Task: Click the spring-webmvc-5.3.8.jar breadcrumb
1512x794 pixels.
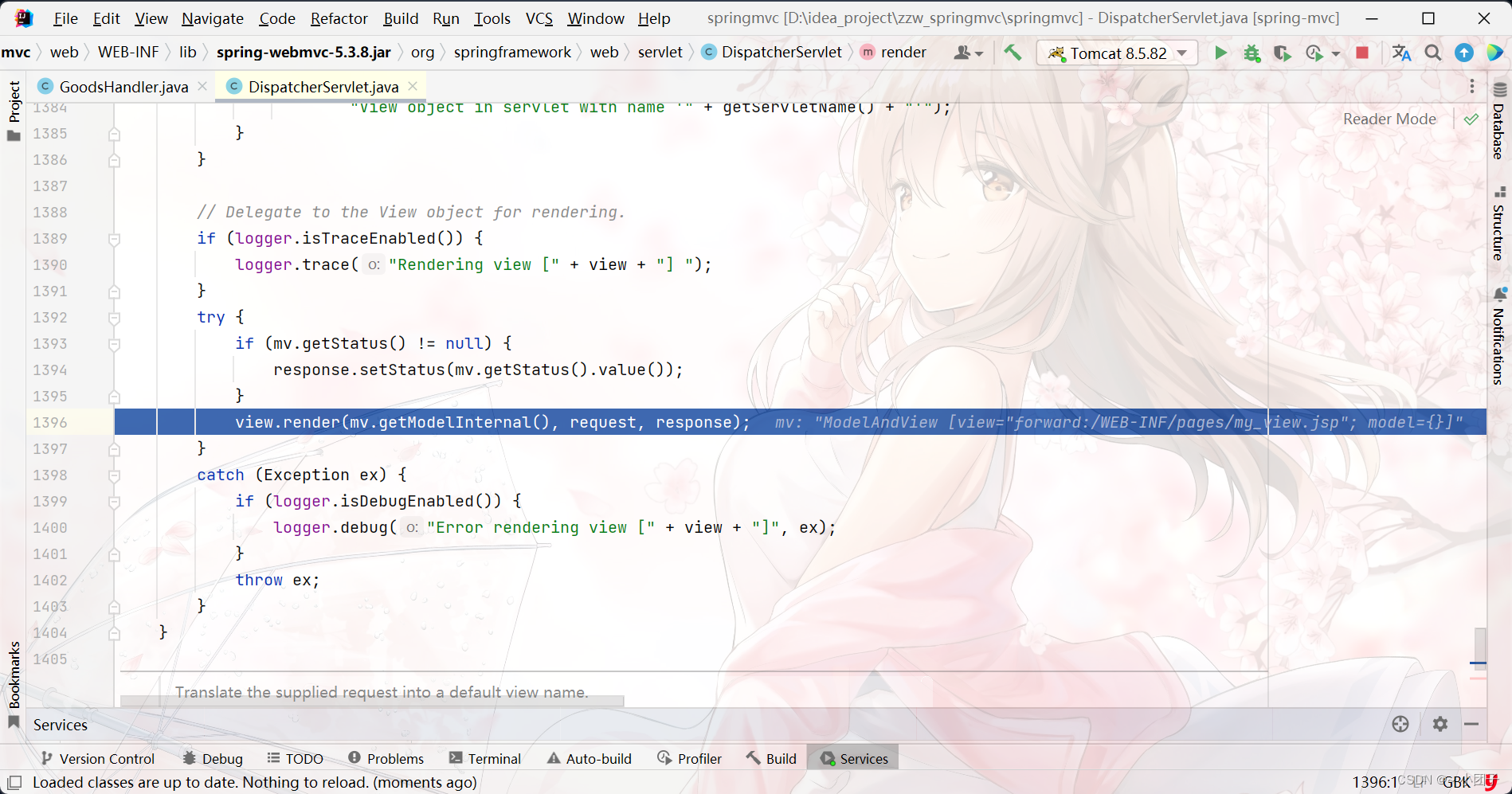Action: pos(304,53)
